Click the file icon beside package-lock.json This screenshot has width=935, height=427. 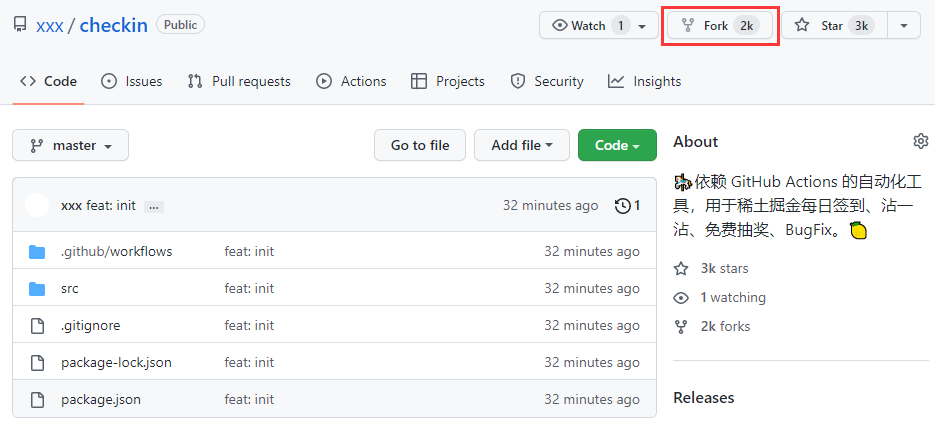click(x=37, y=363)
